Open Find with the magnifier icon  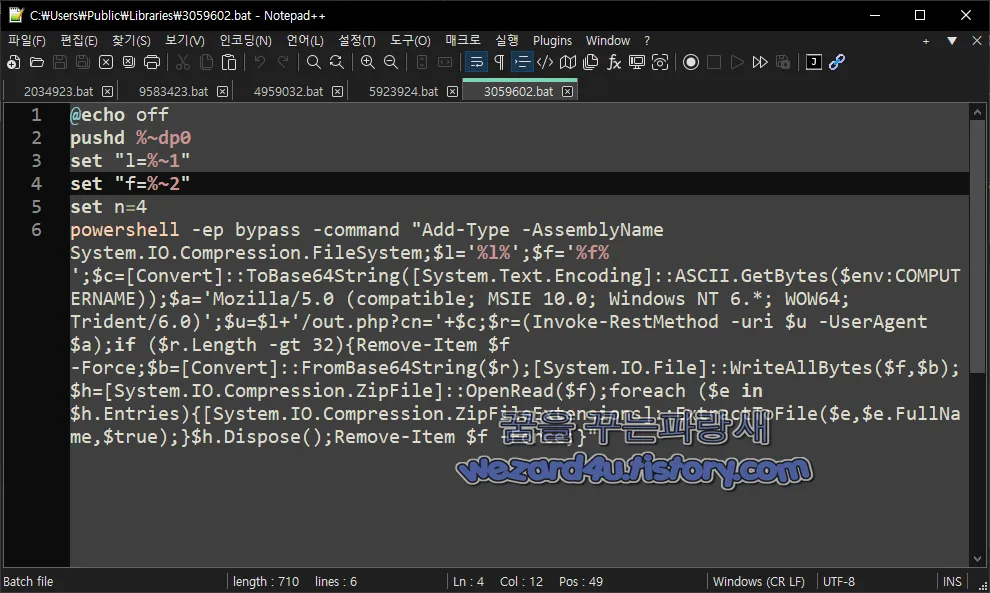314,62
